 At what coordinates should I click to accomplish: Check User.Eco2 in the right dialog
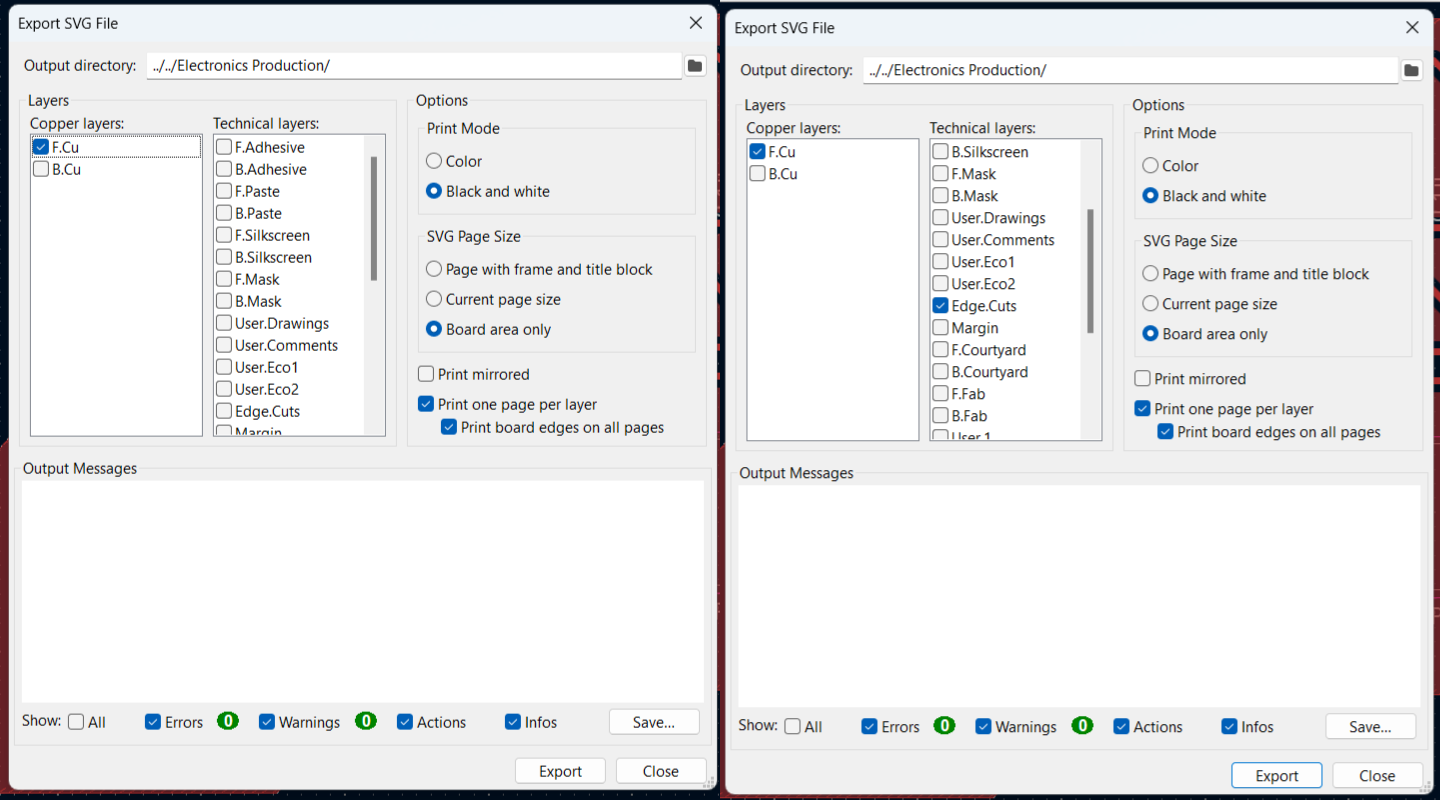click(940, 284)
